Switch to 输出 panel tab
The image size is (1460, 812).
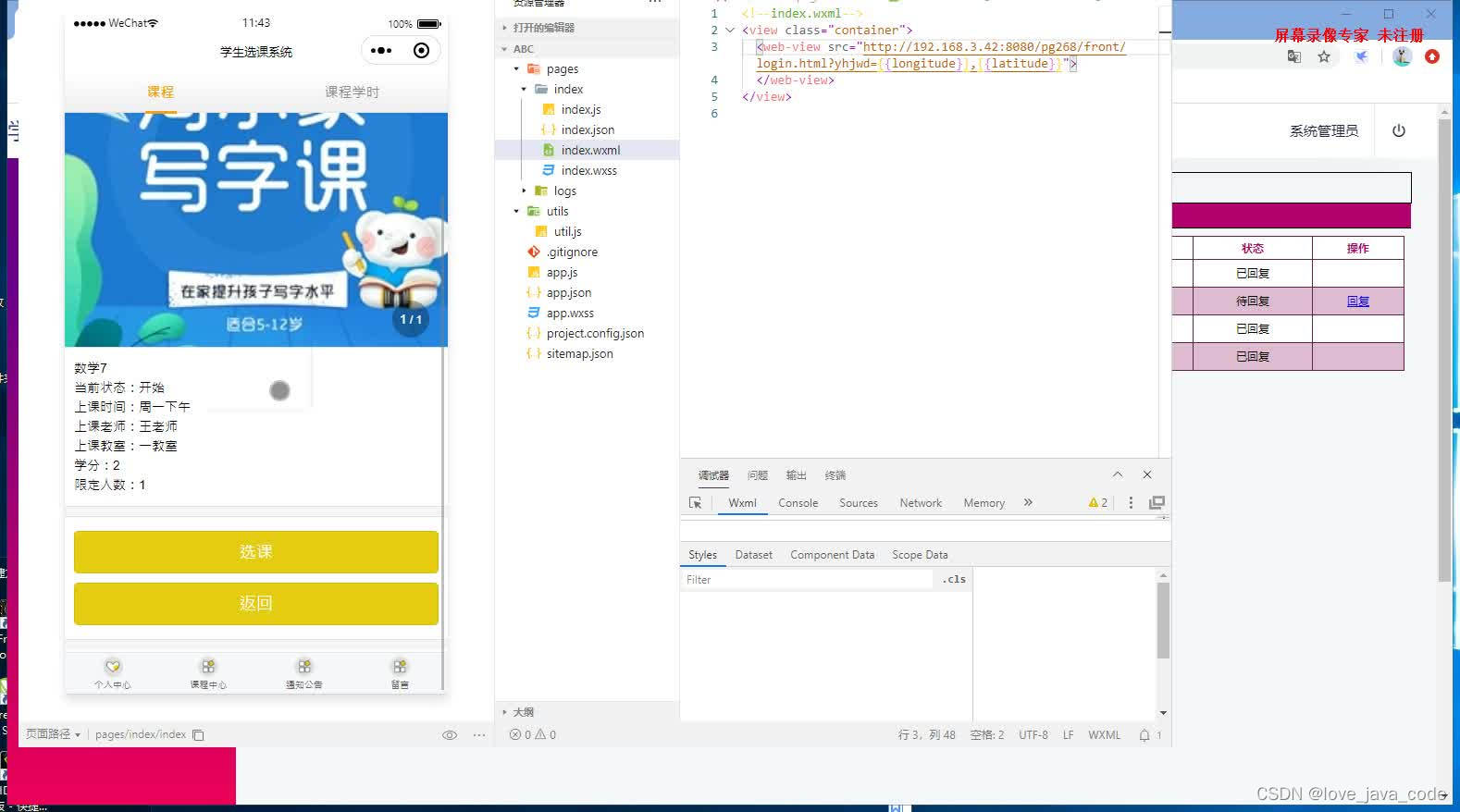797,475
